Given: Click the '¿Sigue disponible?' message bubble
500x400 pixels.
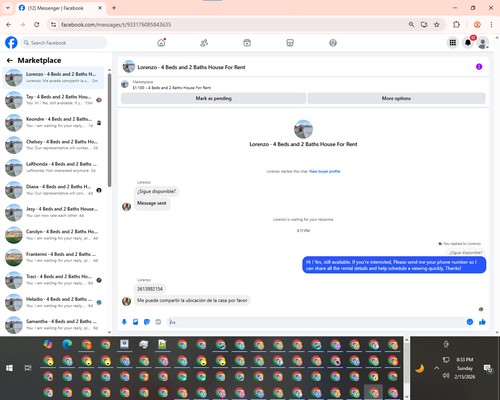Looking at the screenshot, I should click(156, 191).
